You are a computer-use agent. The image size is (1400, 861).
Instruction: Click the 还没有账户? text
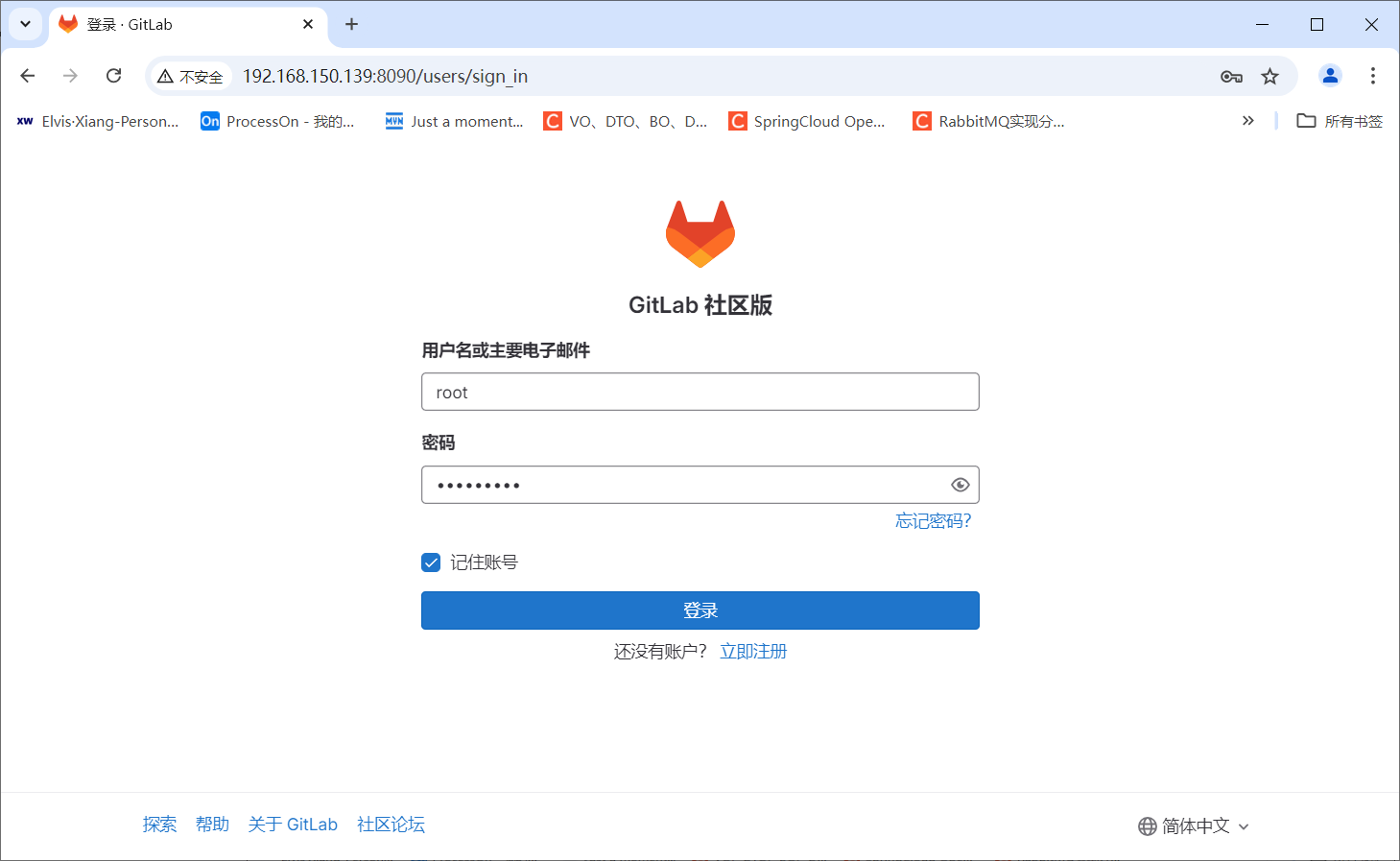(660, 652)
